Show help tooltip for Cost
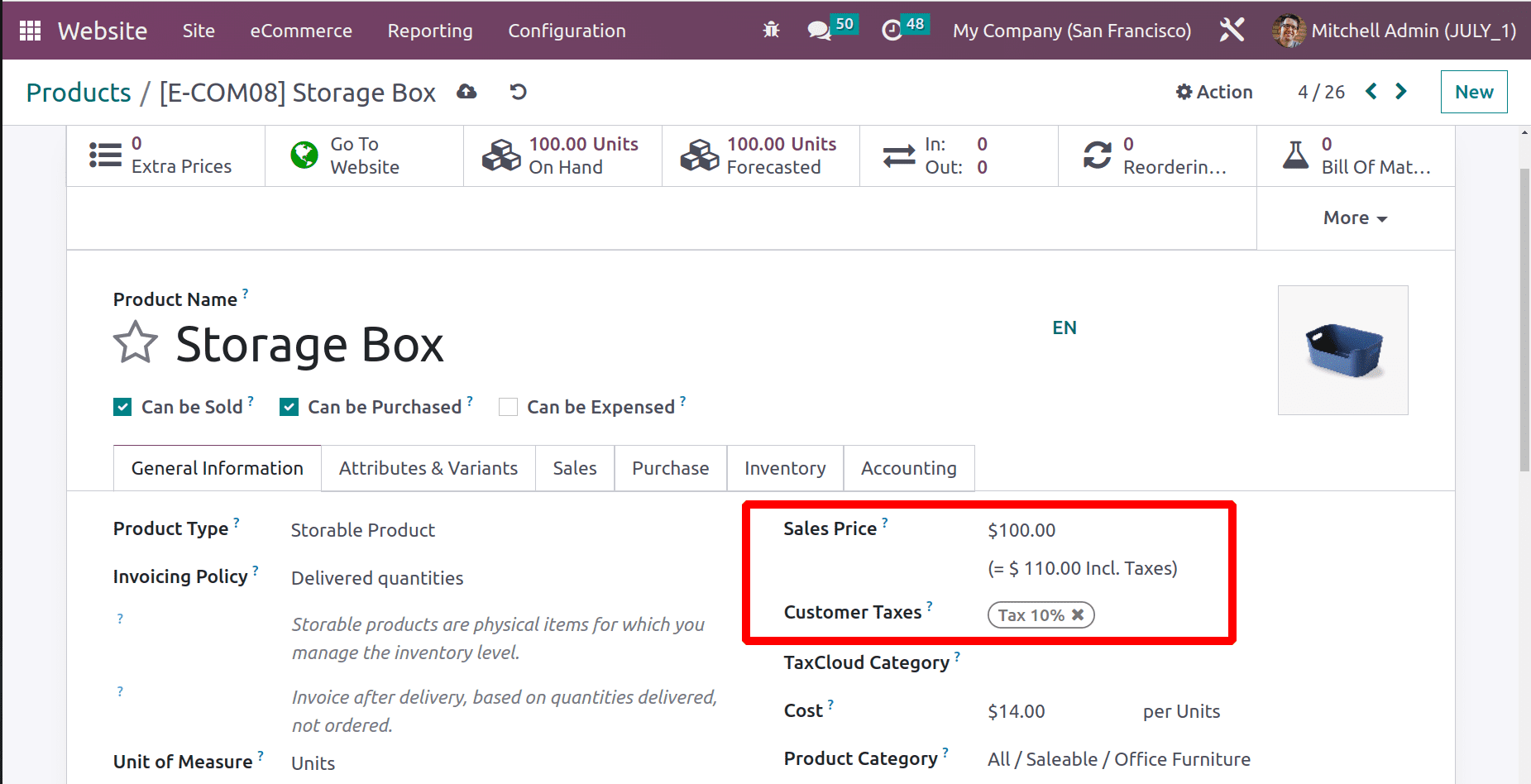This screenshot has height=784, width=1531. pyautogui.click(x=830, y=704)
